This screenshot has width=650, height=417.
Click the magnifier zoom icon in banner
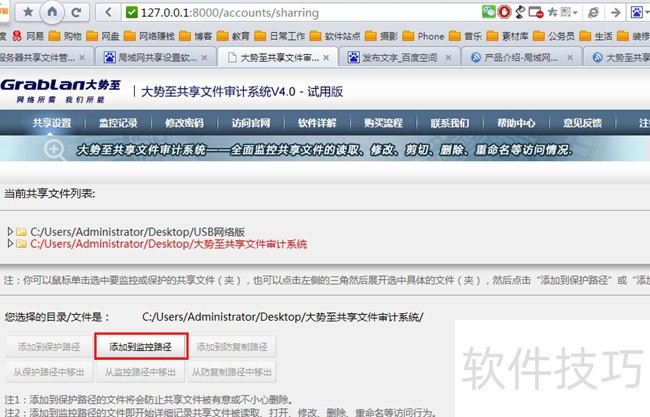coord(54,149)
